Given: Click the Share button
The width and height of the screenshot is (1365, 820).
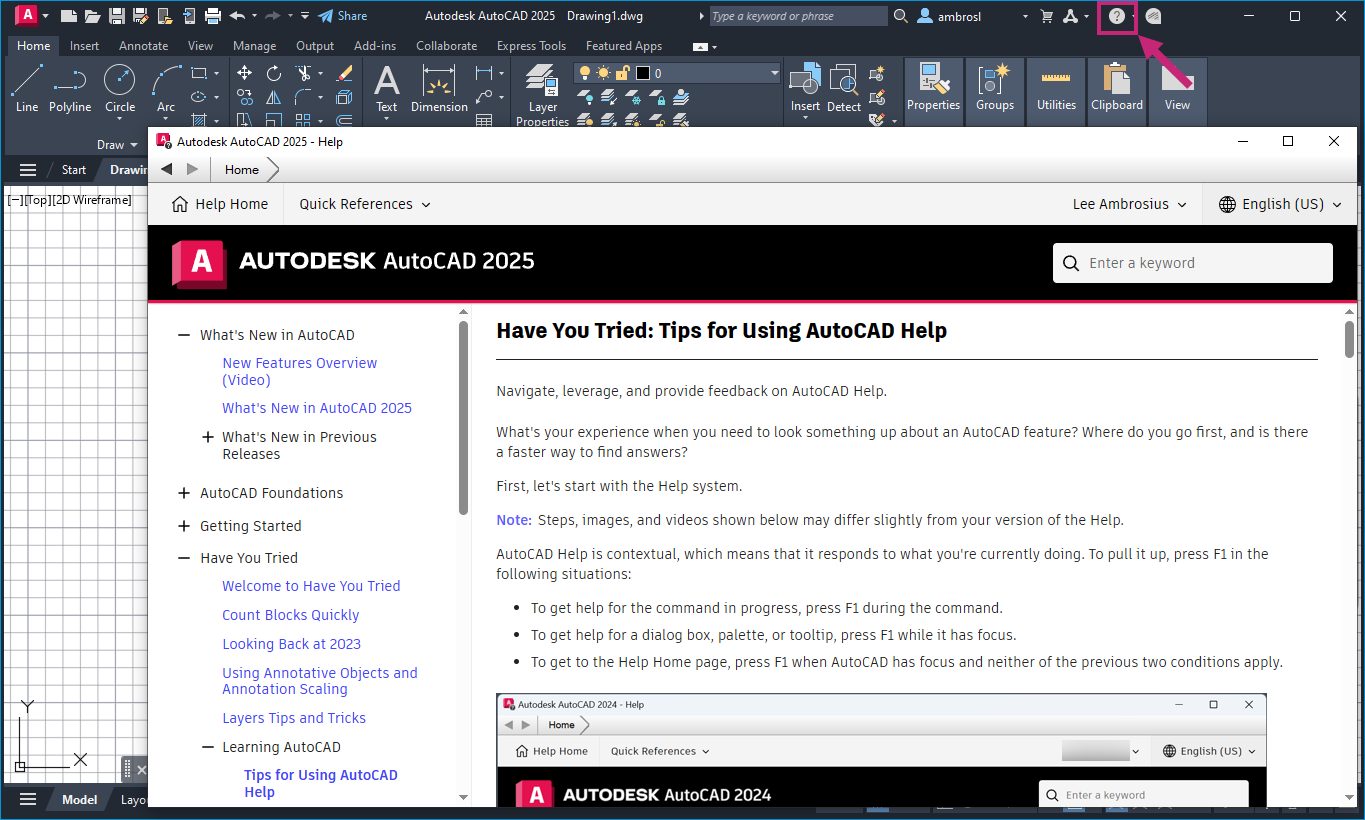Looking at the screenshot, I should point(342,16).
